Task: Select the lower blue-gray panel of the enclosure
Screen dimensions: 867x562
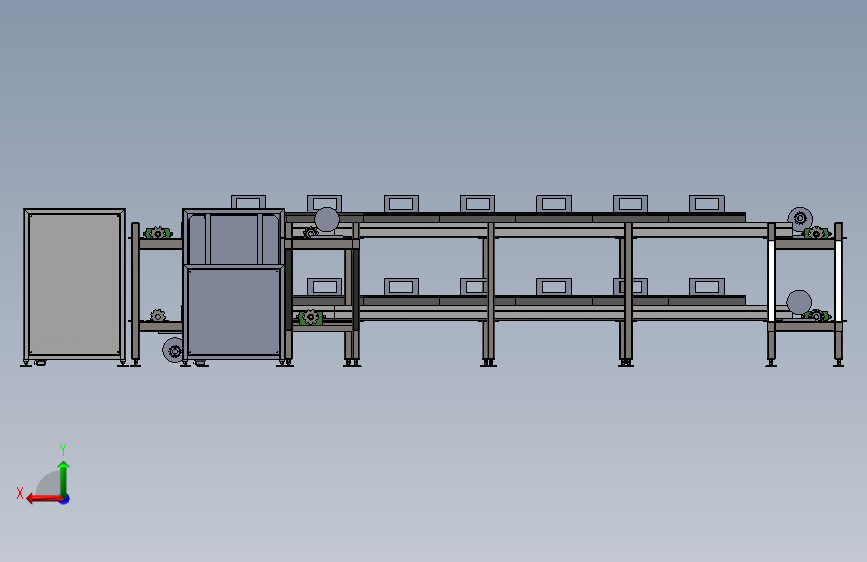Action: pyautogui.click(x=234, y=312)
